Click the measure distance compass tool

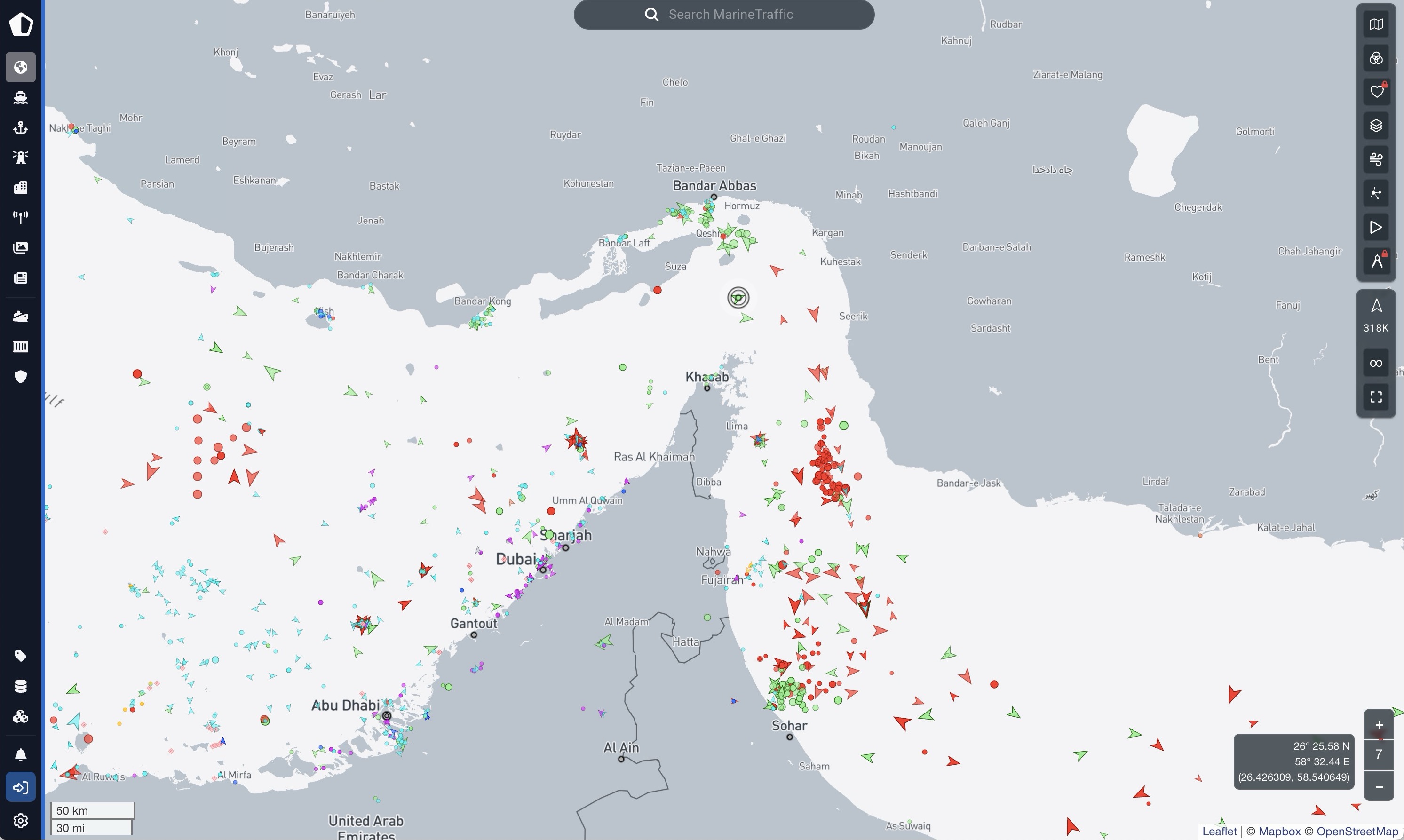click(x=1376, y=261)
